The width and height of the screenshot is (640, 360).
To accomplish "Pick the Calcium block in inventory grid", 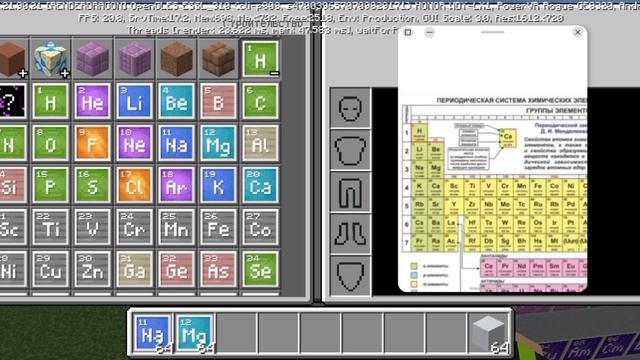I will click(260, 185).
